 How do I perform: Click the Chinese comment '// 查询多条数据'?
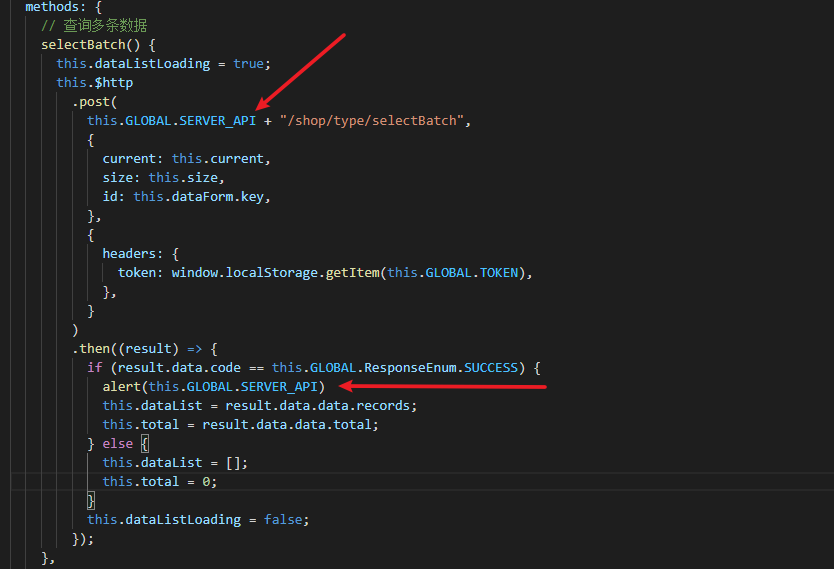coord(94,26)
